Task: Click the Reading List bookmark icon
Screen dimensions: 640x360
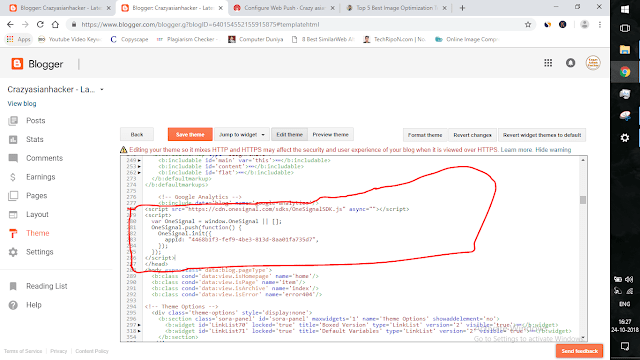Action: pyautogui.click(x=13, y=286)
